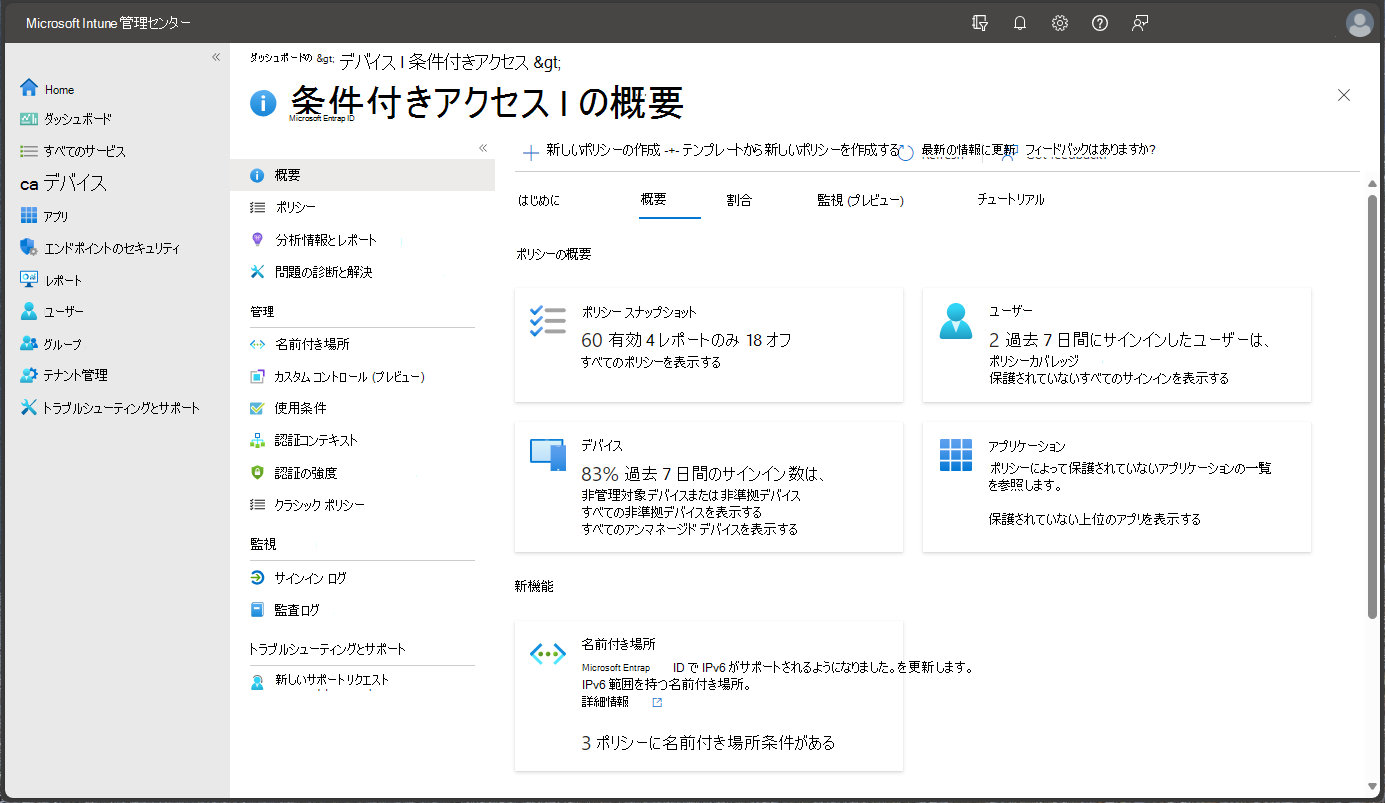Click the blue info icon beside the title
This screenshot has height=803, width=1385.
pos(263,103)
